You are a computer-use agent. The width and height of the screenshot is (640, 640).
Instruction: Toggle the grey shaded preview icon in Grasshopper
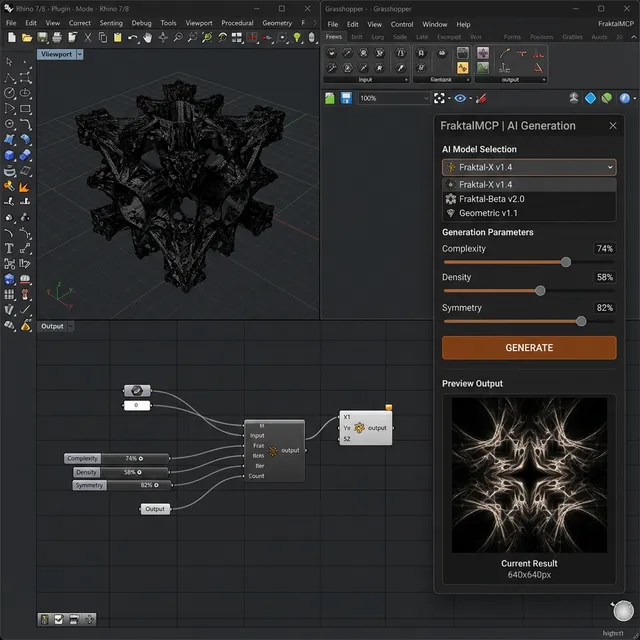574,98
